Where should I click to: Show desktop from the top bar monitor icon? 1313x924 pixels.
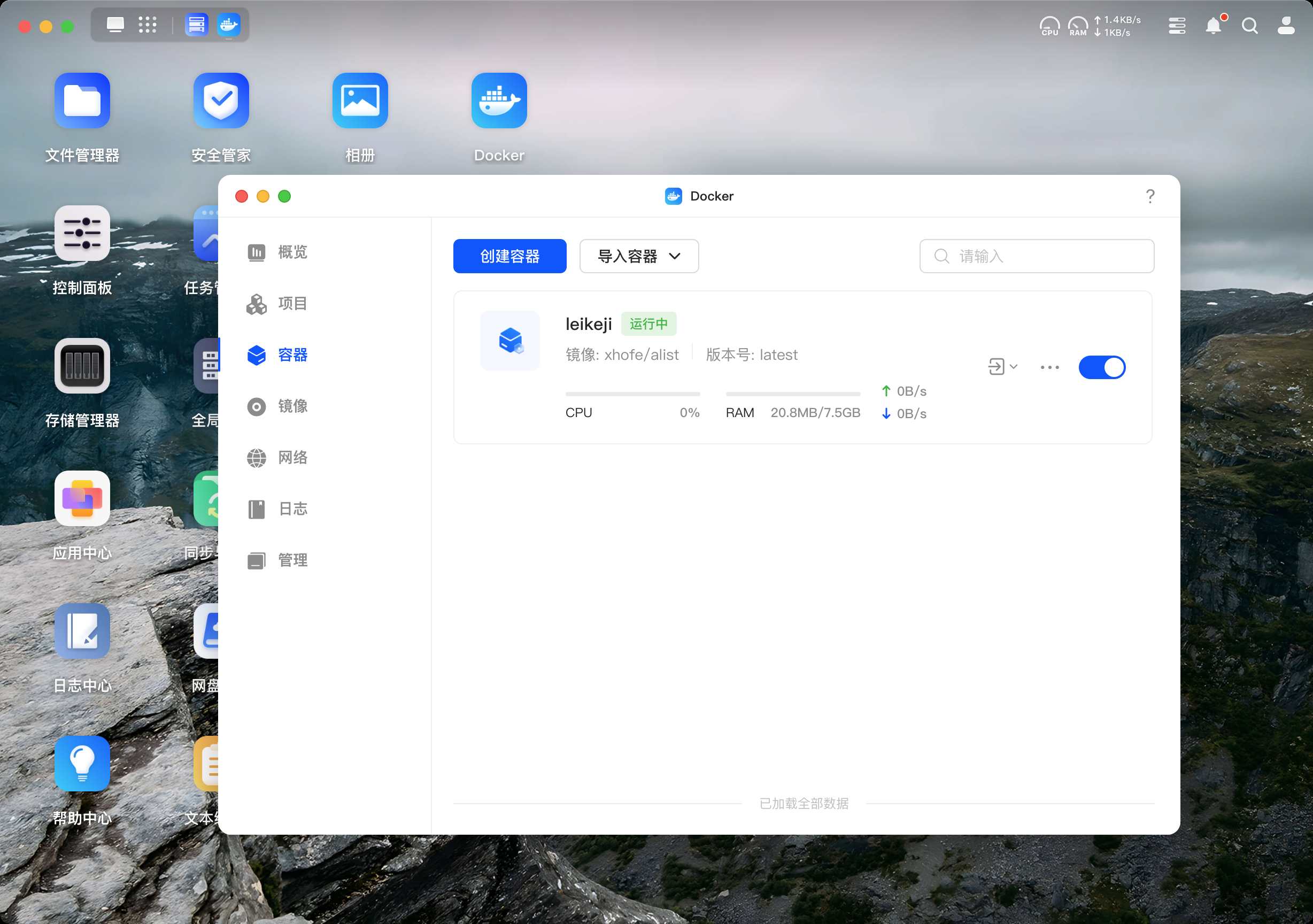115,25
